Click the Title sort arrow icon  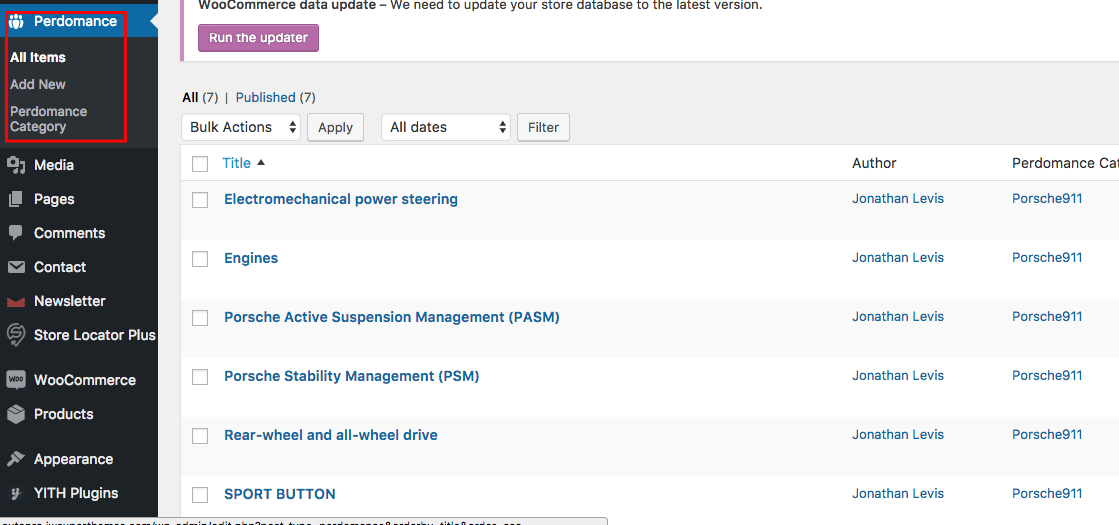(x=260, y=163)
